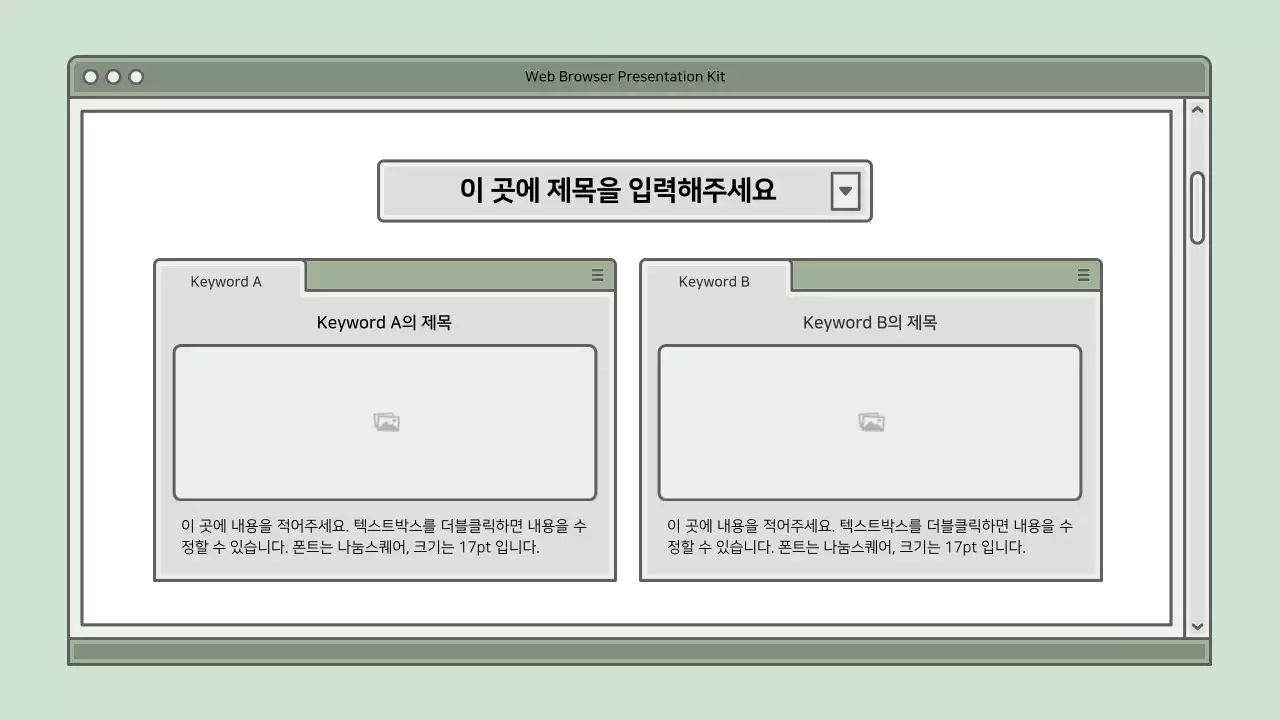Select the Keyword B tab

(713, 281)
